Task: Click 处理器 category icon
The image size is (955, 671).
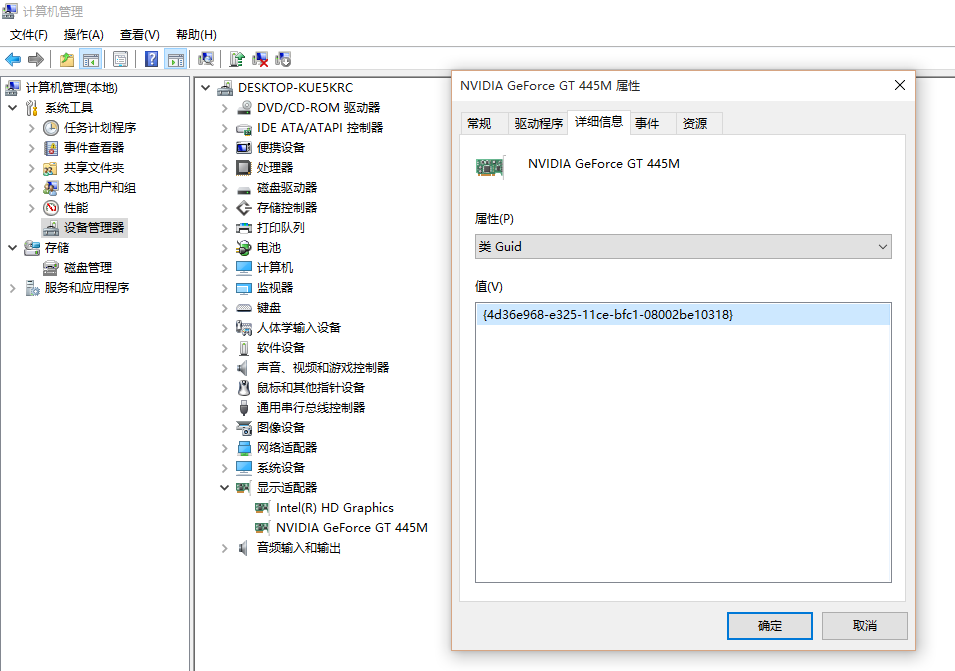Action: click(244, 167)
